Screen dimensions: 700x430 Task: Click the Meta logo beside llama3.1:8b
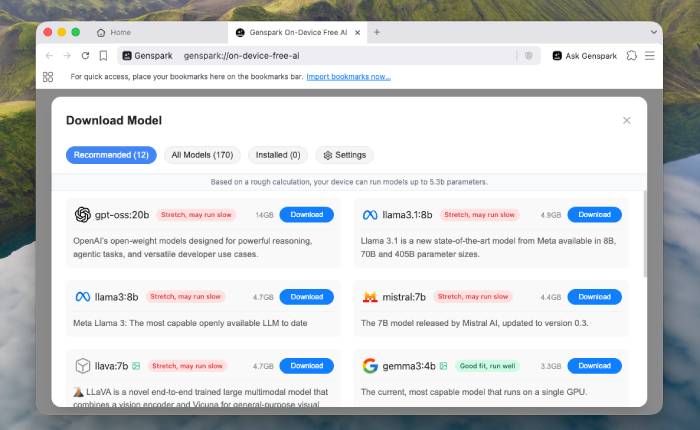370,215
